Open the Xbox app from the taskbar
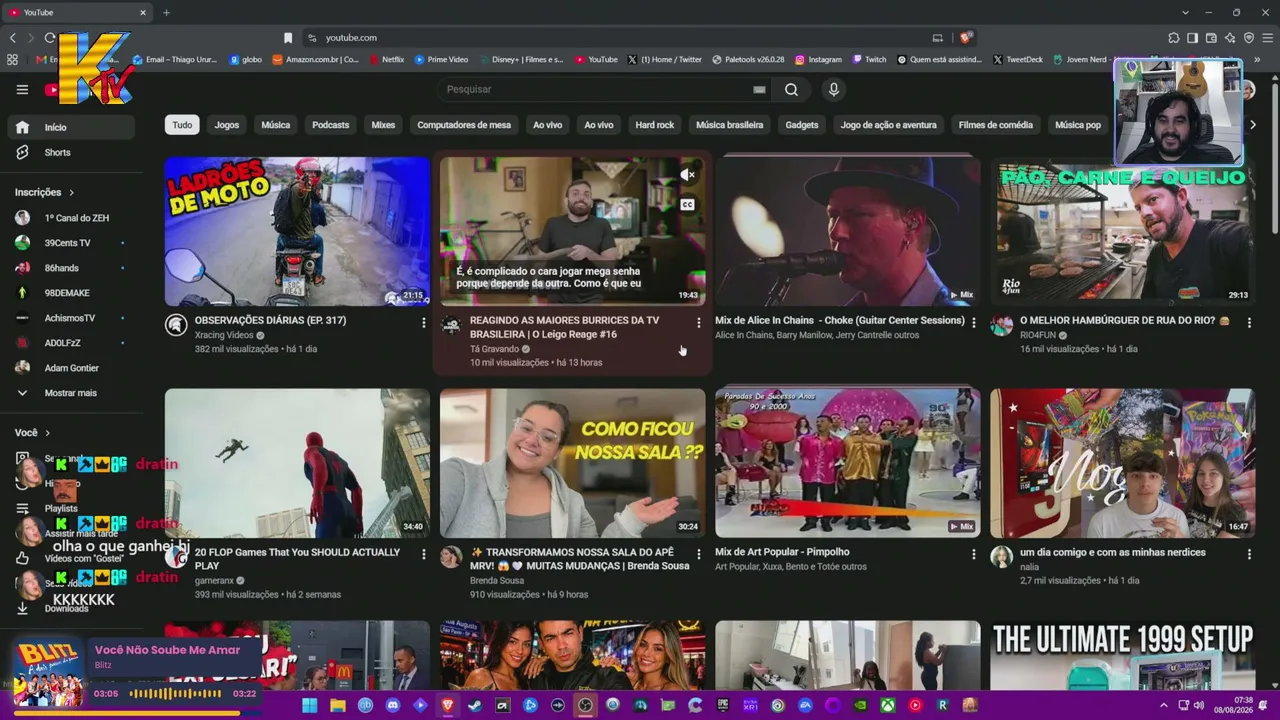Image resolution: width=1280 pixels, height=720 pixels. pyautogui.click(x=888, y=705)
